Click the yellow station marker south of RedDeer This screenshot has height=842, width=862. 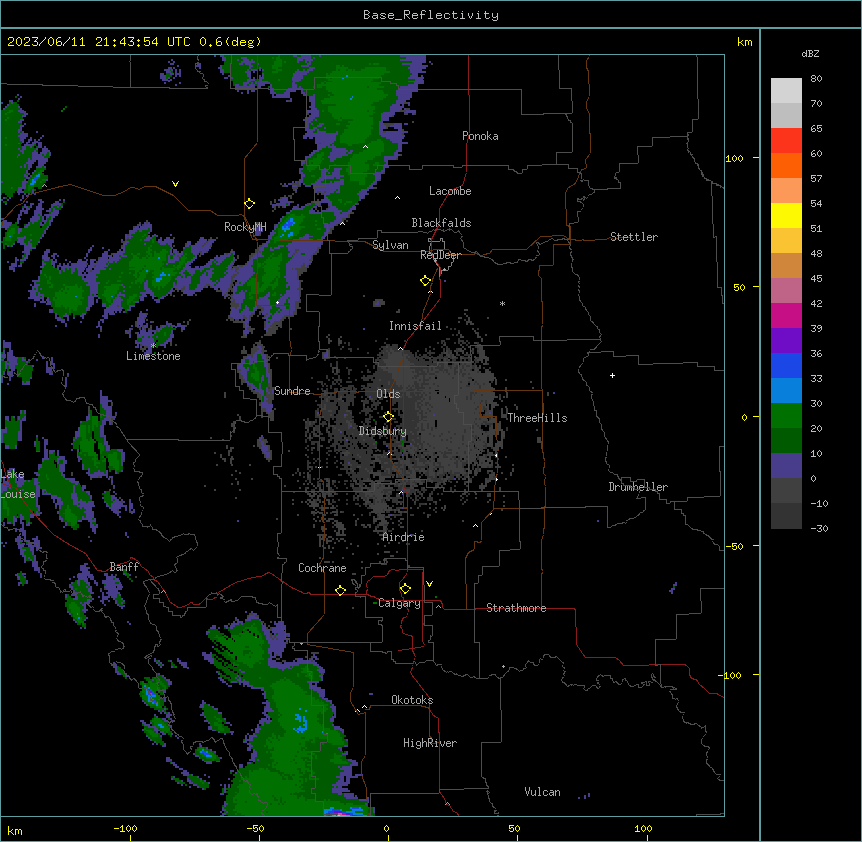[x=426, y=281]
